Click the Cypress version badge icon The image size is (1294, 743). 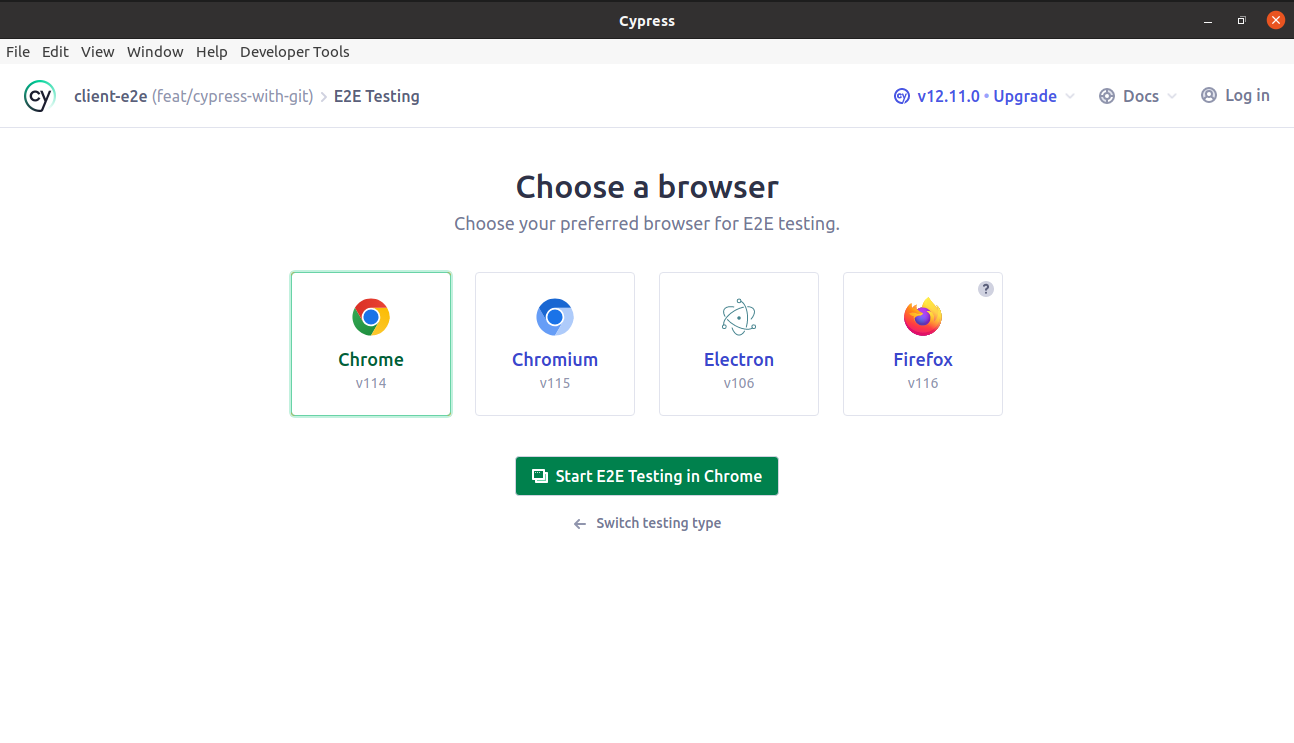point(899,95)
